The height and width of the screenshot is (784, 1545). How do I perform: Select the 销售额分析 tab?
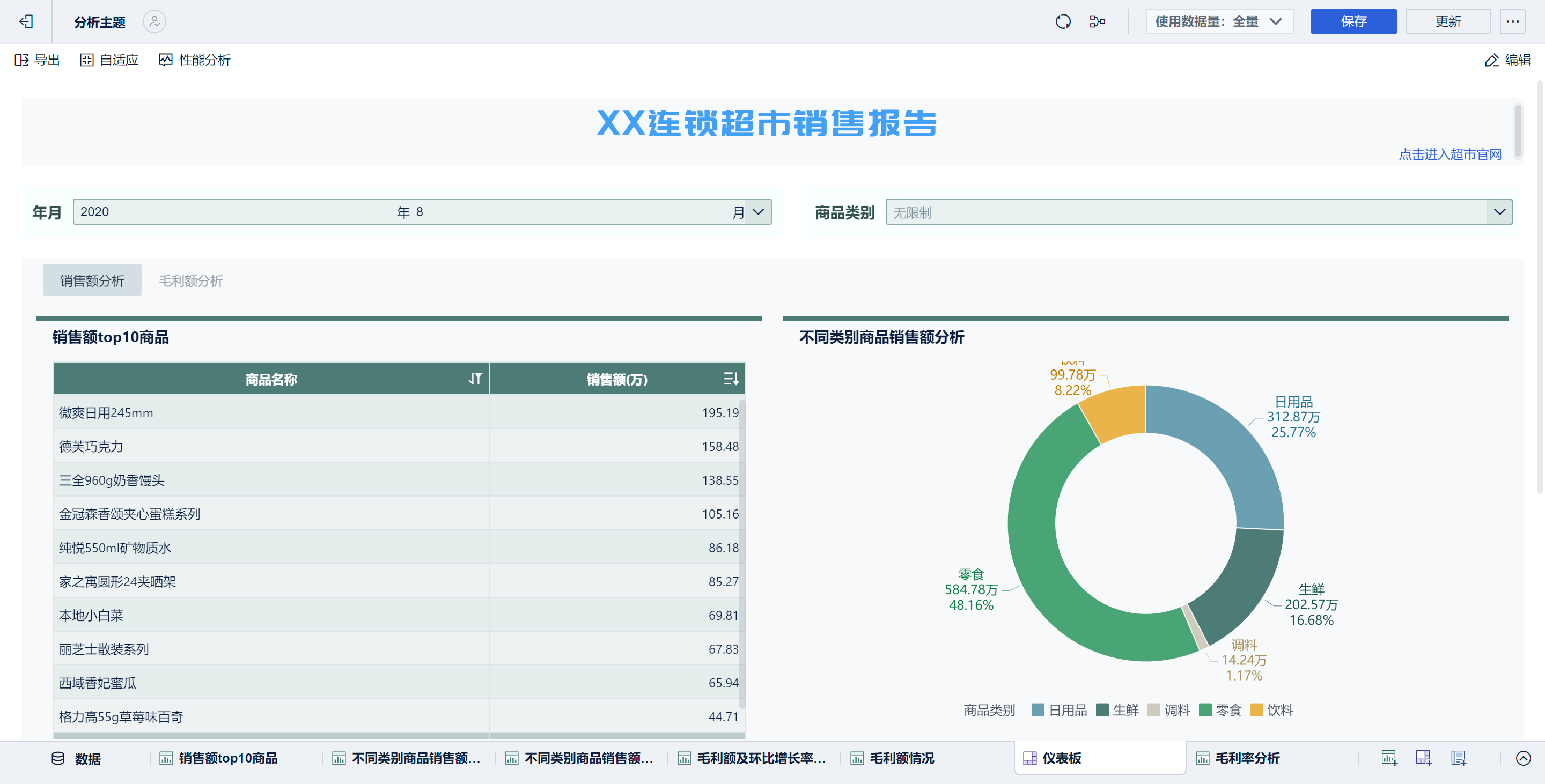point(92,280)
